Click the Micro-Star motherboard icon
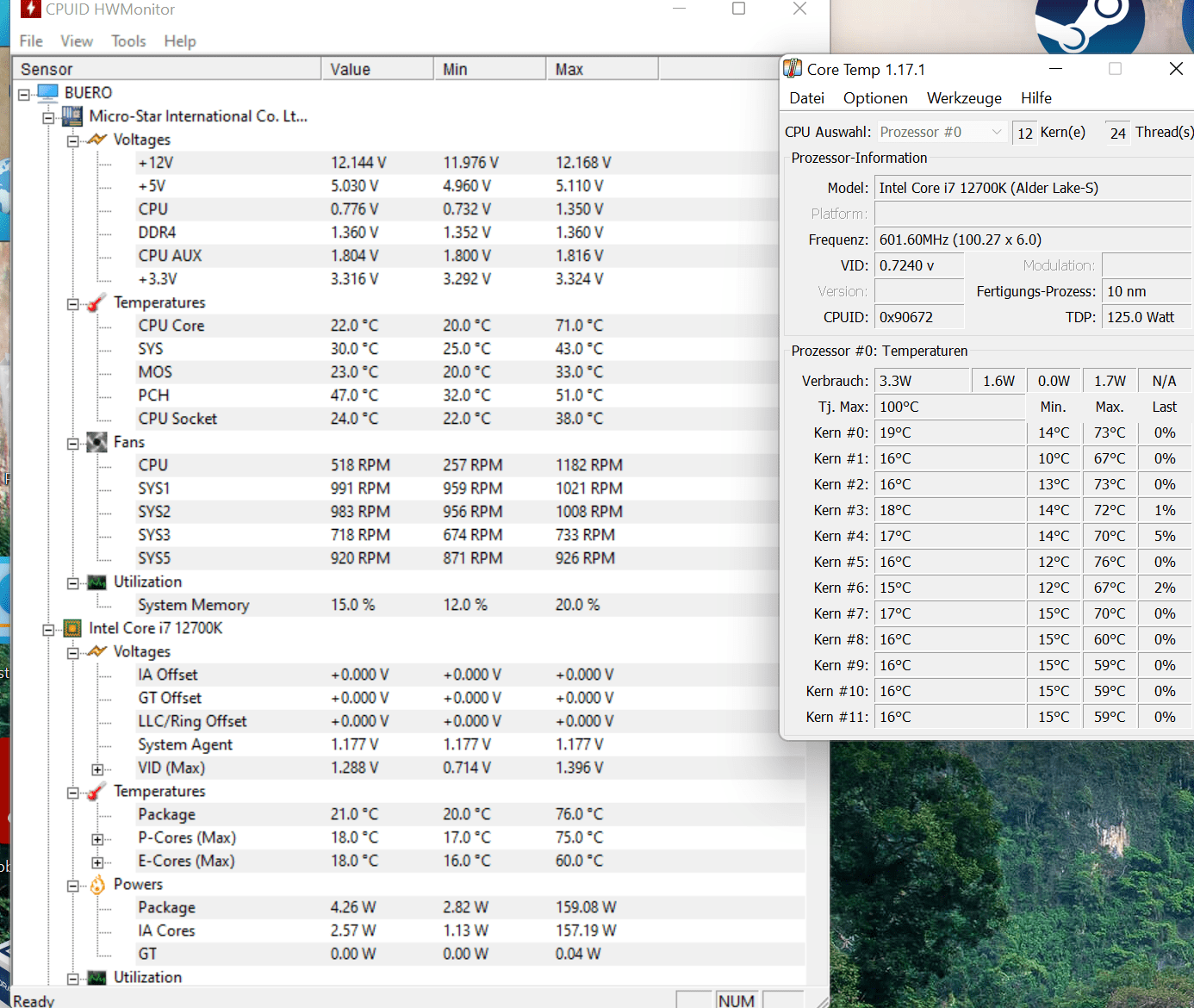 72,116
